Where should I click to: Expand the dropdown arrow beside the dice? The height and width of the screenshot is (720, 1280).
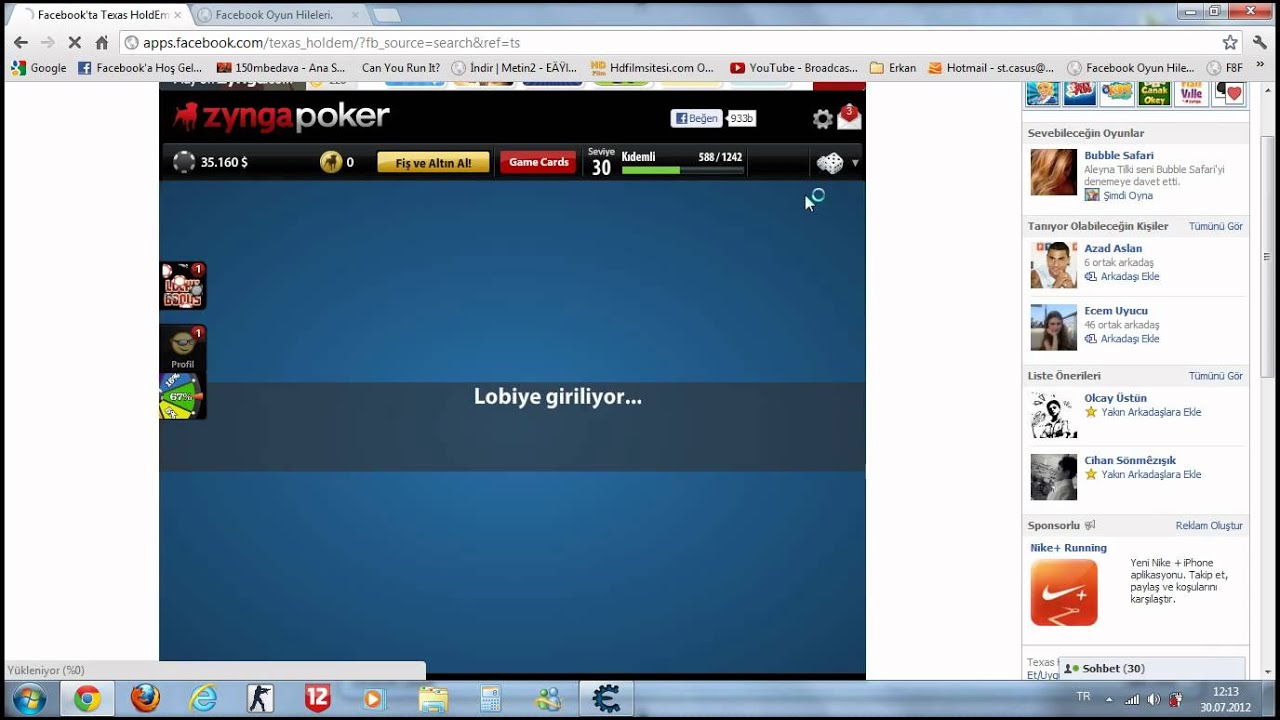[855, 163]
